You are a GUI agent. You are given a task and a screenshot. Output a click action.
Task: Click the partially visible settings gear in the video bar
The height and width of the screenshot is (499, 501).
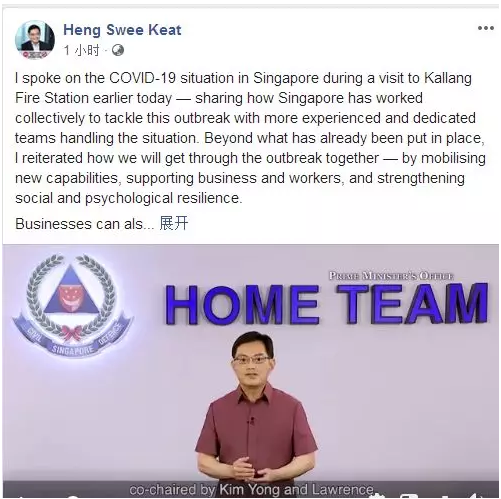click(378, 496)
